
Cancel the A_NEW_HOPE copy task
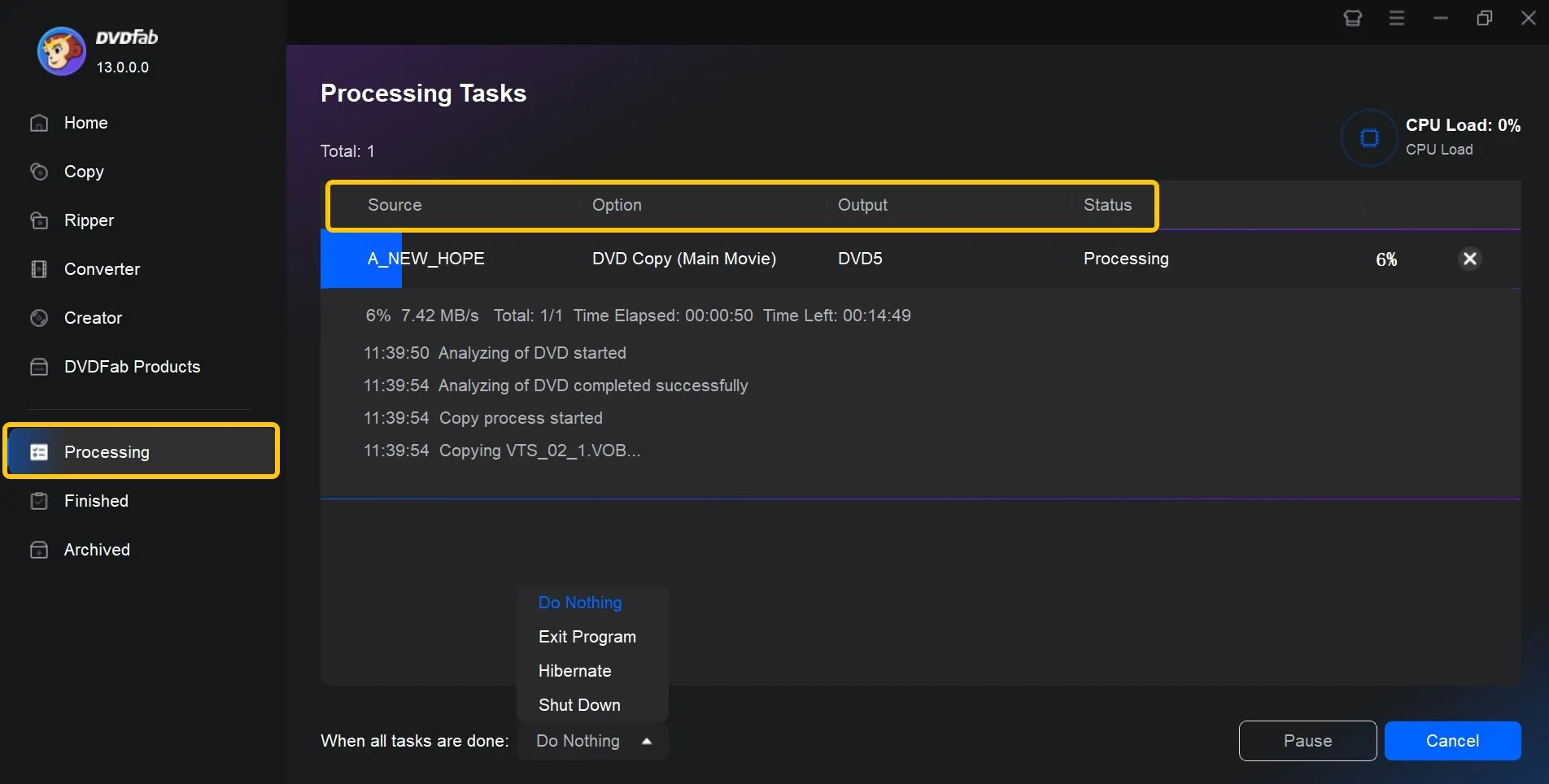pos(1452,740)
